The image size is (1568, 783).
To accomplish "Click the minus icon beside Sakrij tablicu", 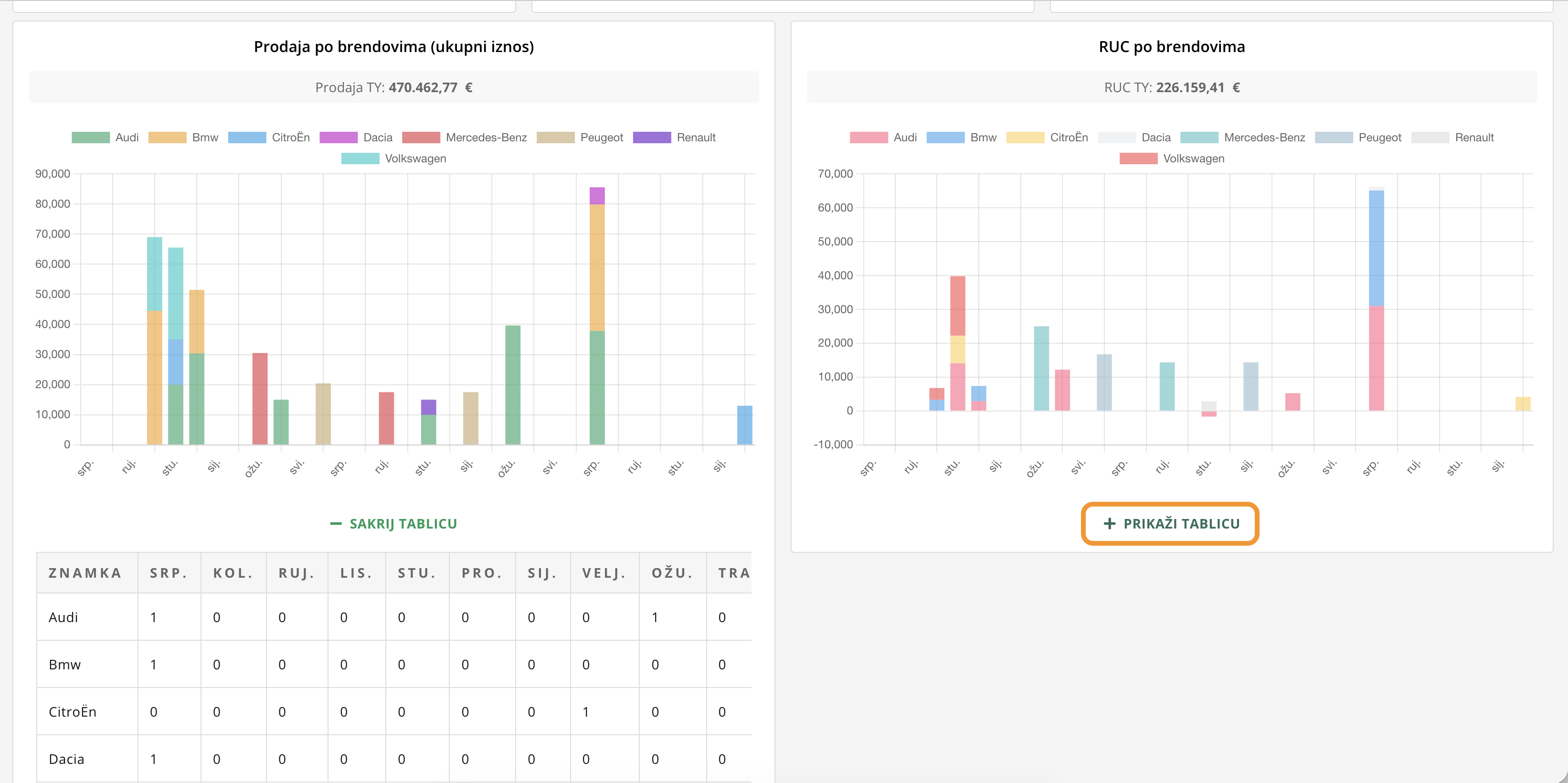I will [x=335, y=524].
